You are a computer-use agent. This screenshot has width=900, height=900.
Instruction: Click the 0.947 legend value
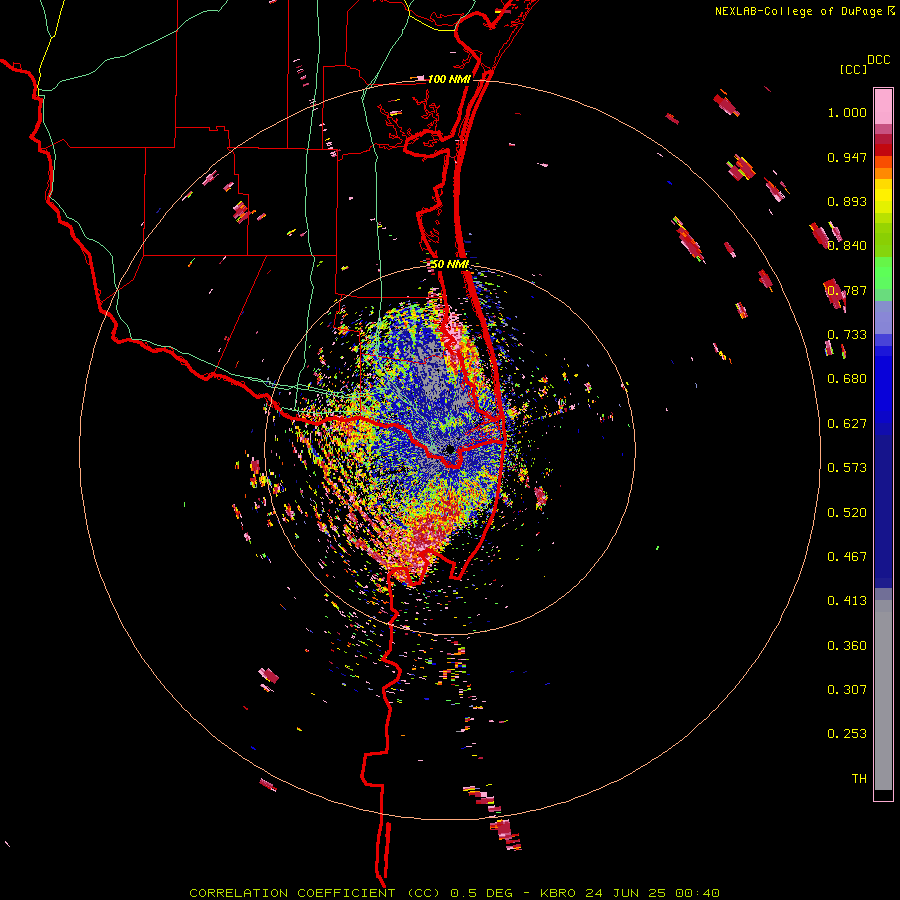point(847,157)
